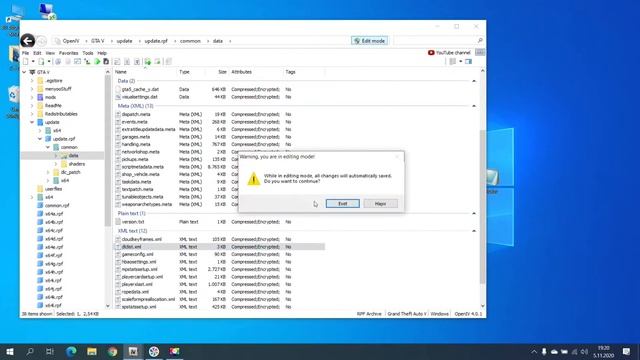
Task: Click the yellow warning triangle icon
Action: click(253, 179)
